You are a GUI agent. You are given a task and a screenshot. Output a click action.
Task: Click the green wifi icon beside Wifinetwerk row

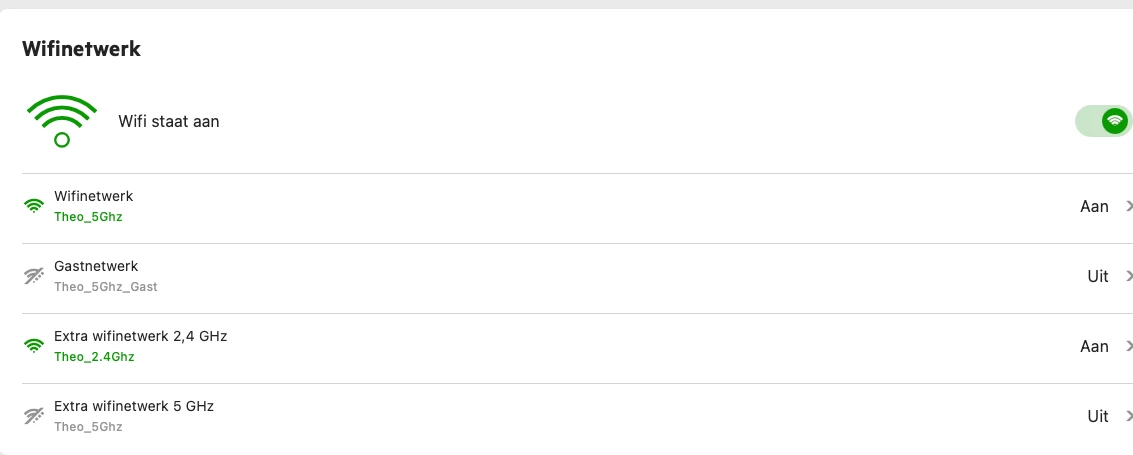click(x=34, y=207)
